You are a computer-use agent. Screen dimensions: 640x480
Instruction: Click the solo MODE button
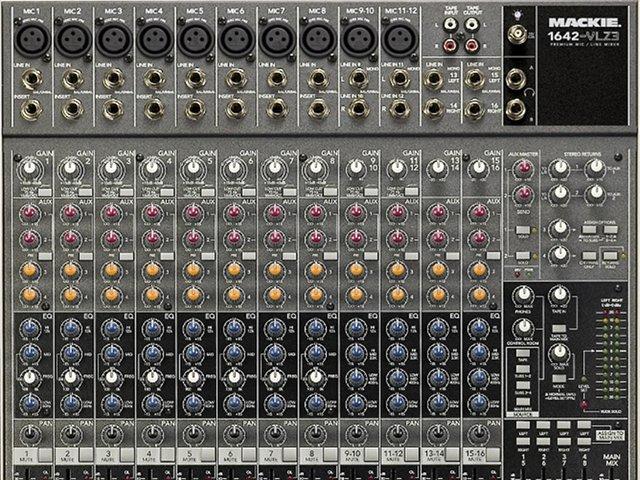coord(559,378)
